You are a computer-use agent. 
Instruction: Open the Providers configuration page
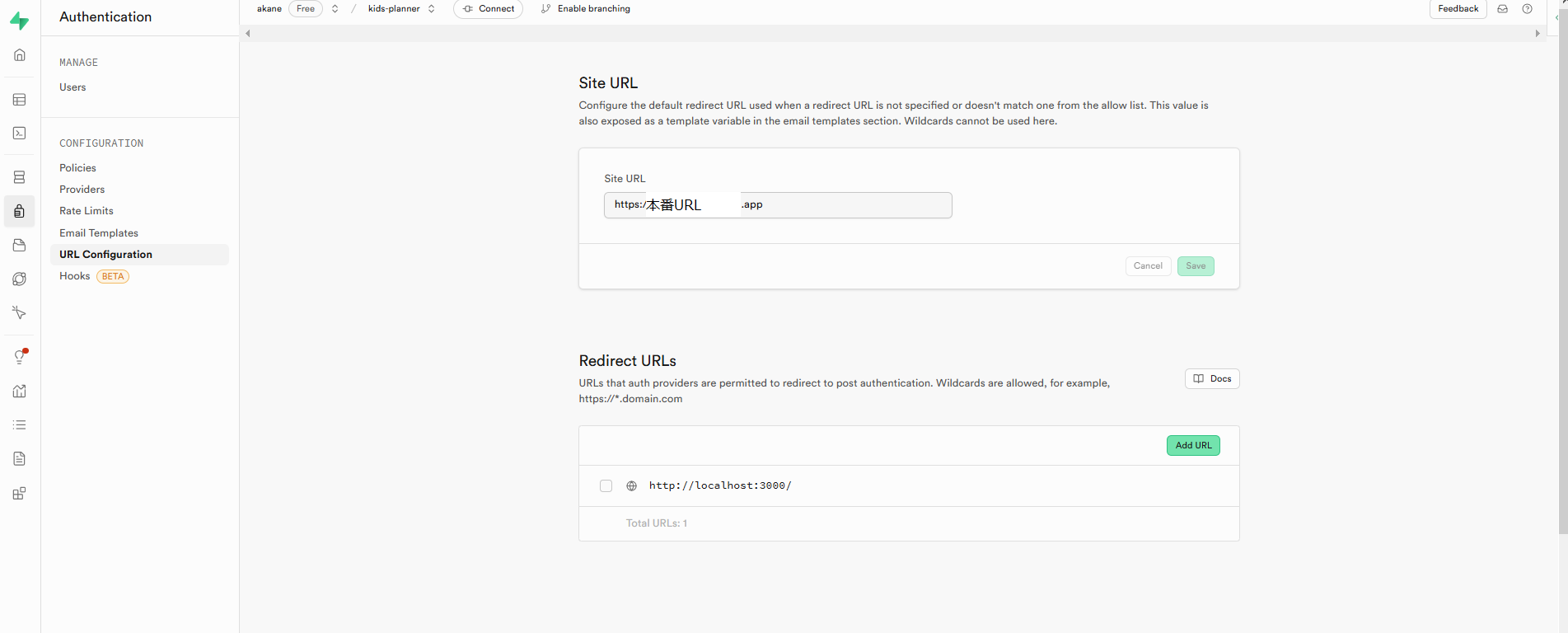82,190
